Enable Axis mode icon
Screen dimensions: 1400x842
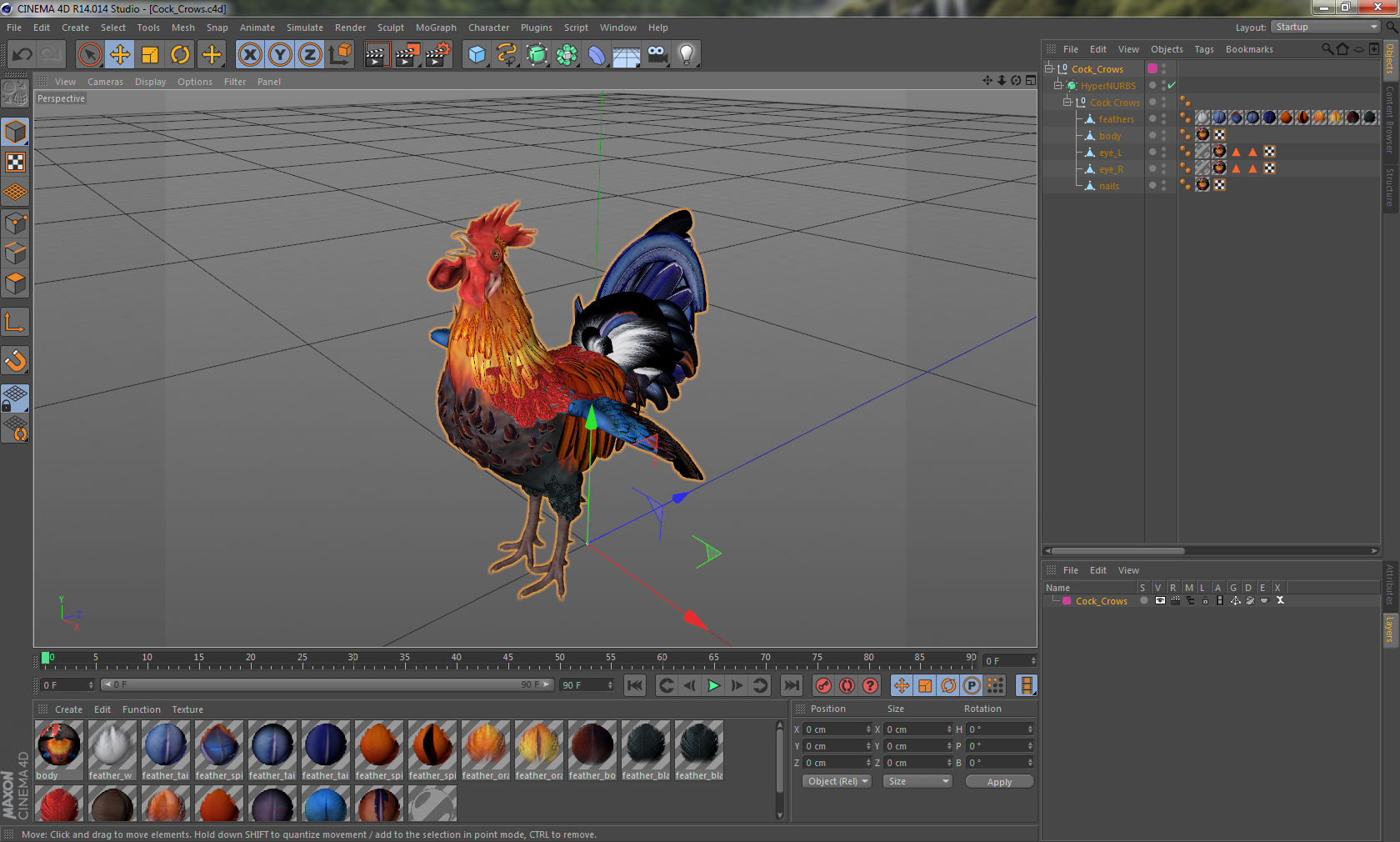click(15, 322)
